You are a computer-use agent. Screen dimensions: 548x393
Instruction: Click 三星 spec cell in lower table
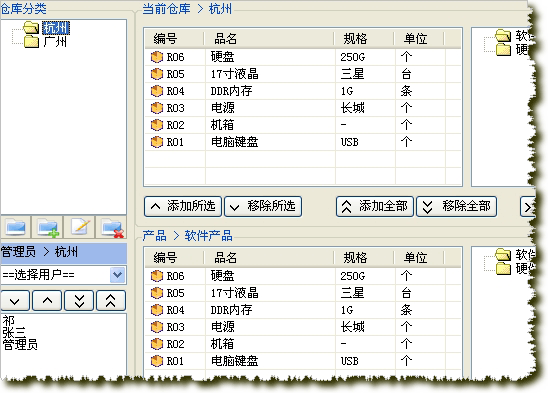click(x=352, y=293)
